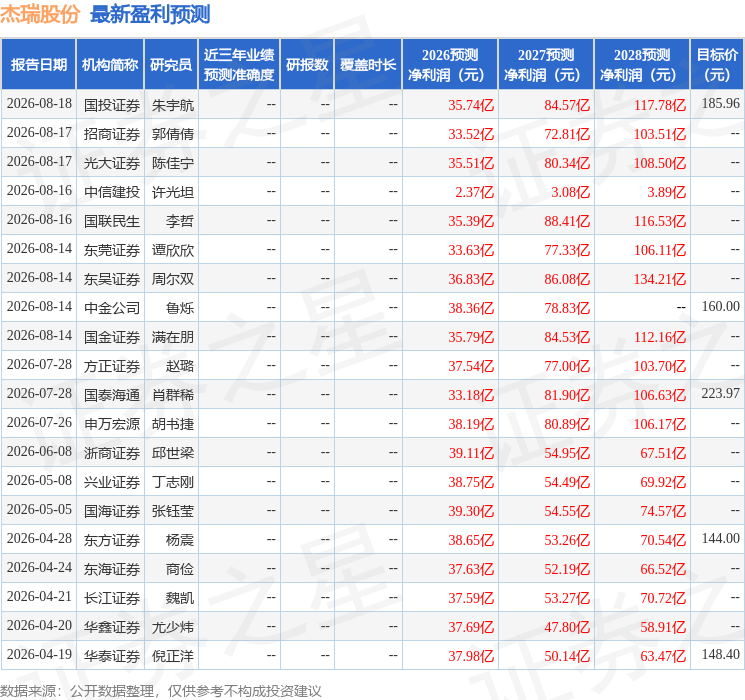The height and width of the screenshot is (700, 745).
Task: Select the 华鑫证券 institution cell
Action: (112, 626)
